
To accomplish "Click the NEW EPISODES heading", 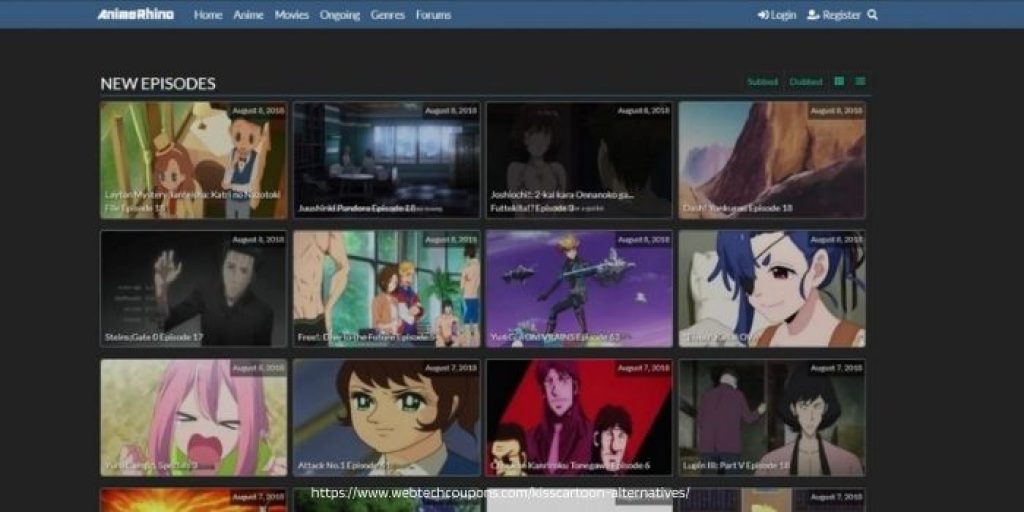I will (x=158, y=84).
